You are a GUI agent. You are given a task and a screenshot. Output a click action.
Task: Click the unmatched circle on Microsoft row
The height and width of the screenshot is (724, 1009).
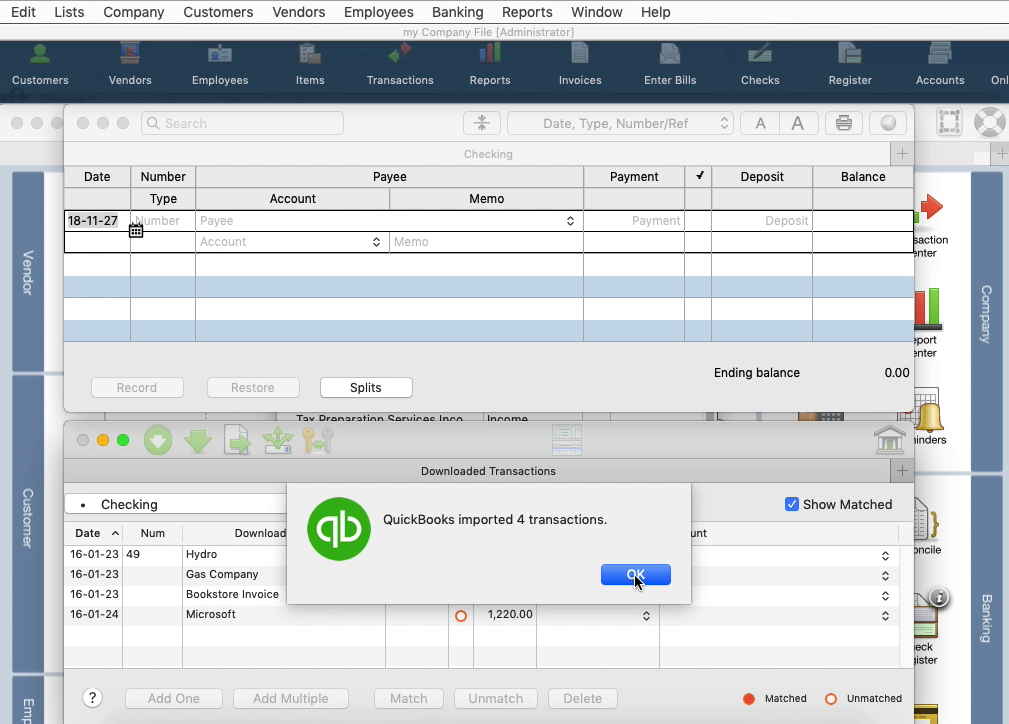(x=461, y=616)
